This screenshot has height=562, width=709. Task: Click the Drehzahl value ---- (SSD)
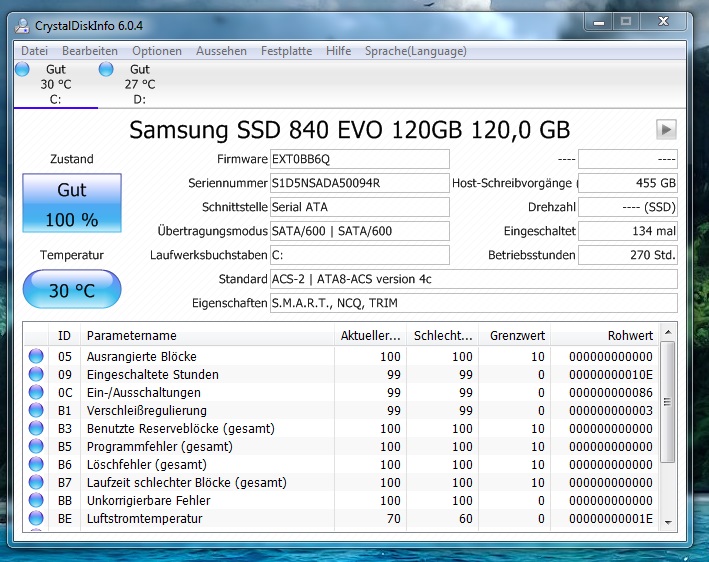tap(628, 207)
